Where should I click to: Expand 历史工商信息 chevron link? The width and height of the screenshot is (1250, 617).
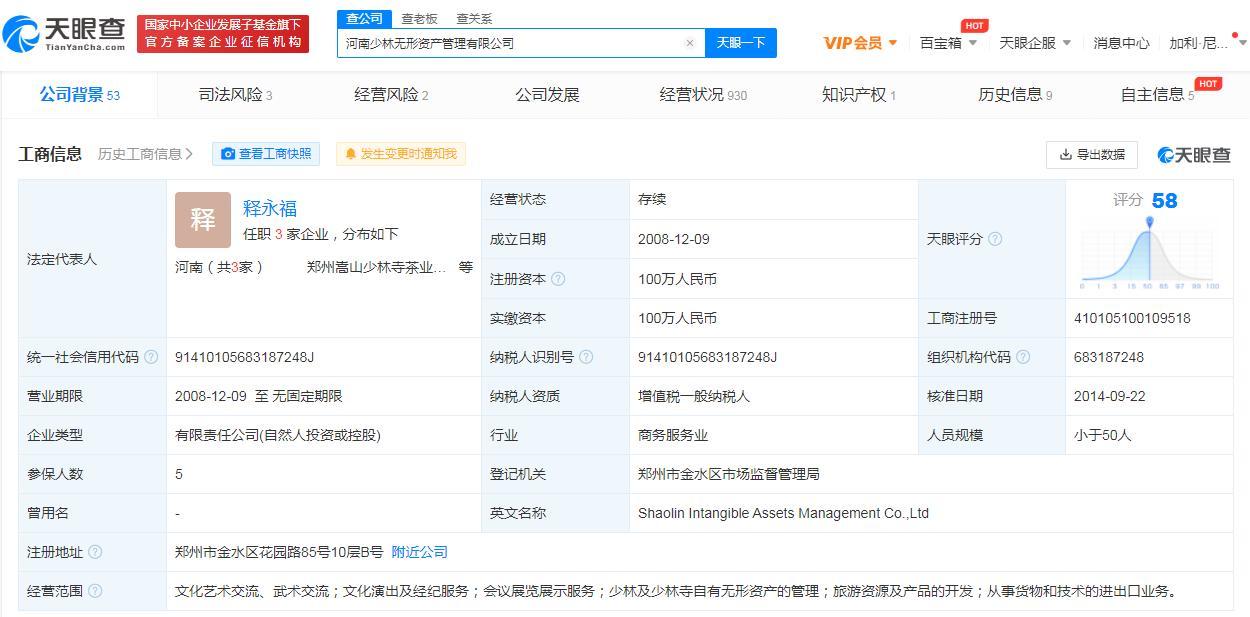(145, 154)
